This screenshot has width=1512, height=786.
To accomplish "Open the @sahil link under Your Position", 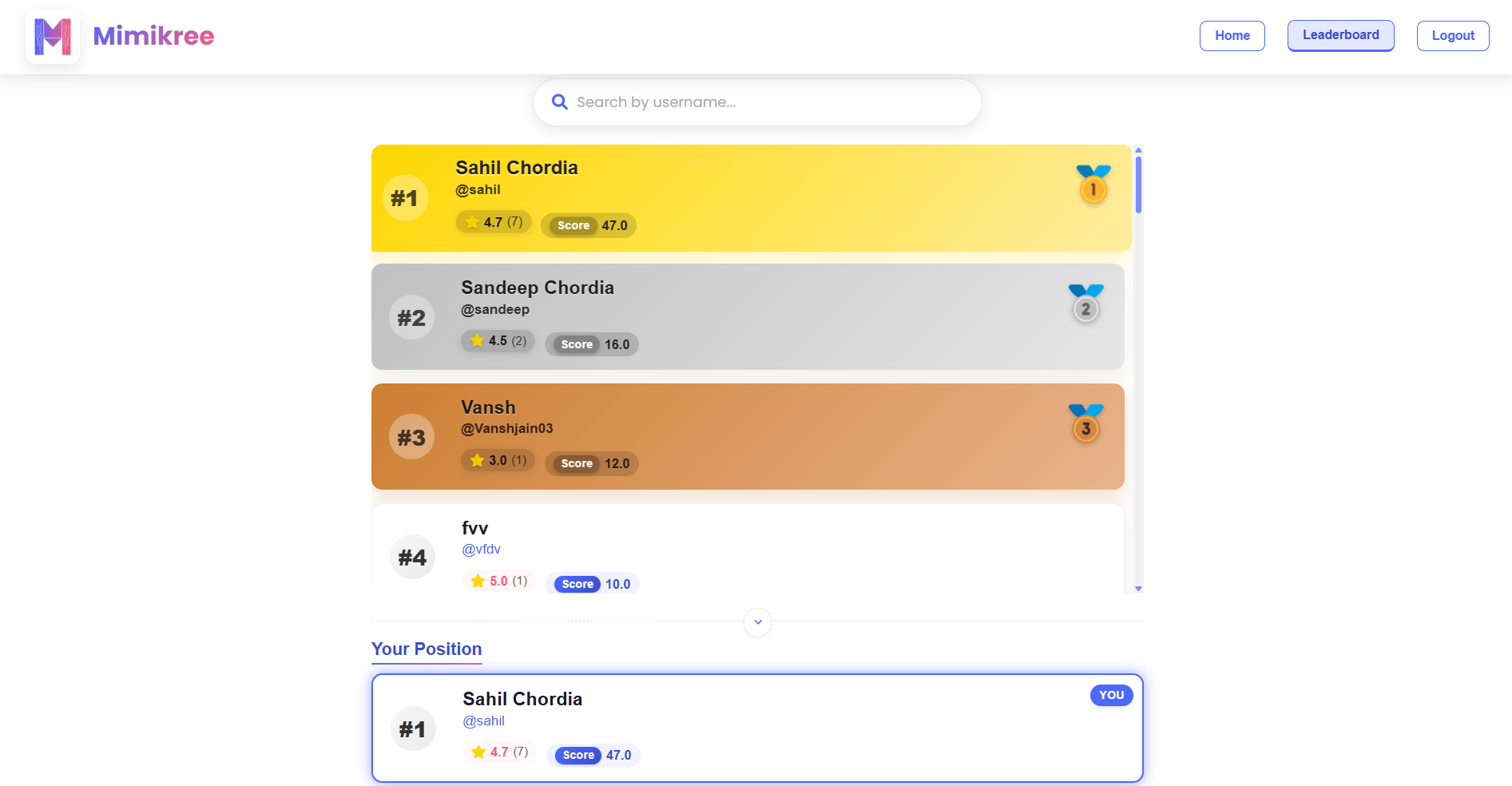I will point(484,721).
